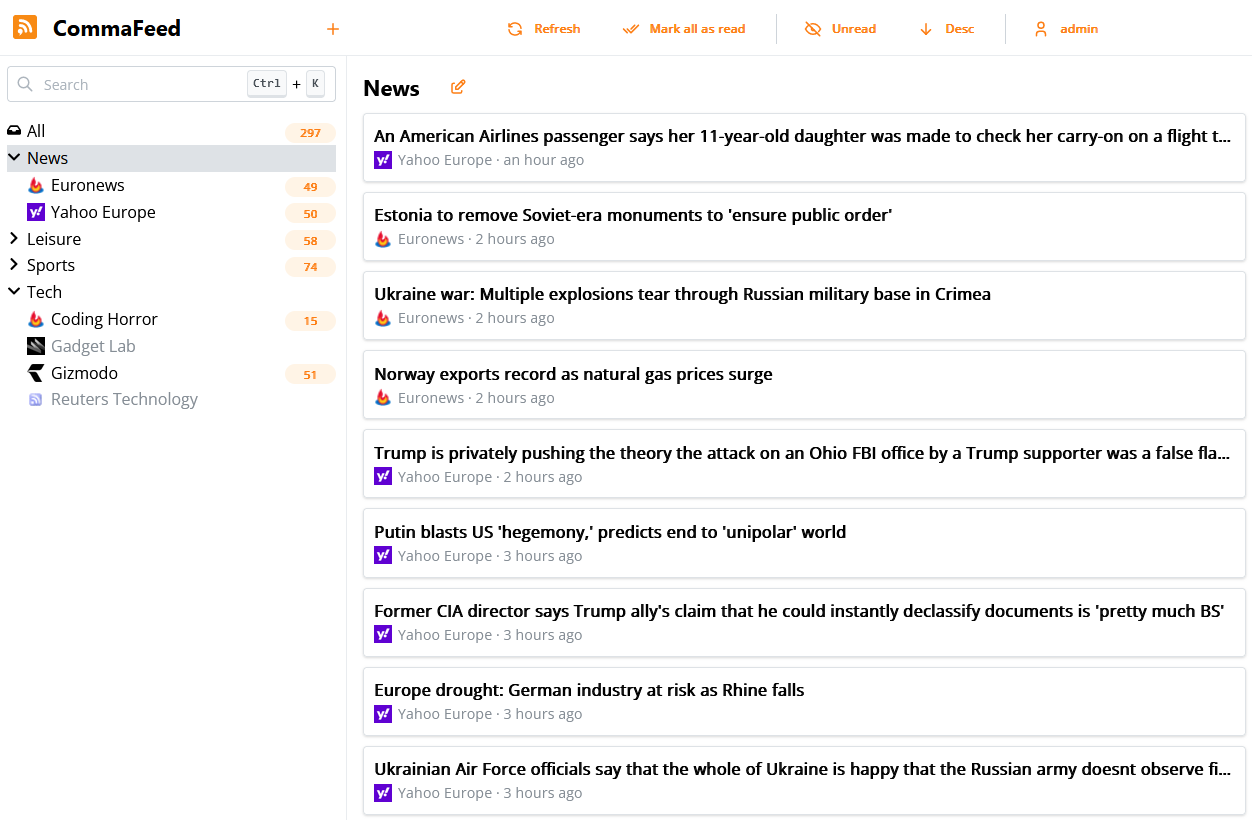Expand the Leisure category
This screenshot has height=820, width=1252.
[54, 239]
